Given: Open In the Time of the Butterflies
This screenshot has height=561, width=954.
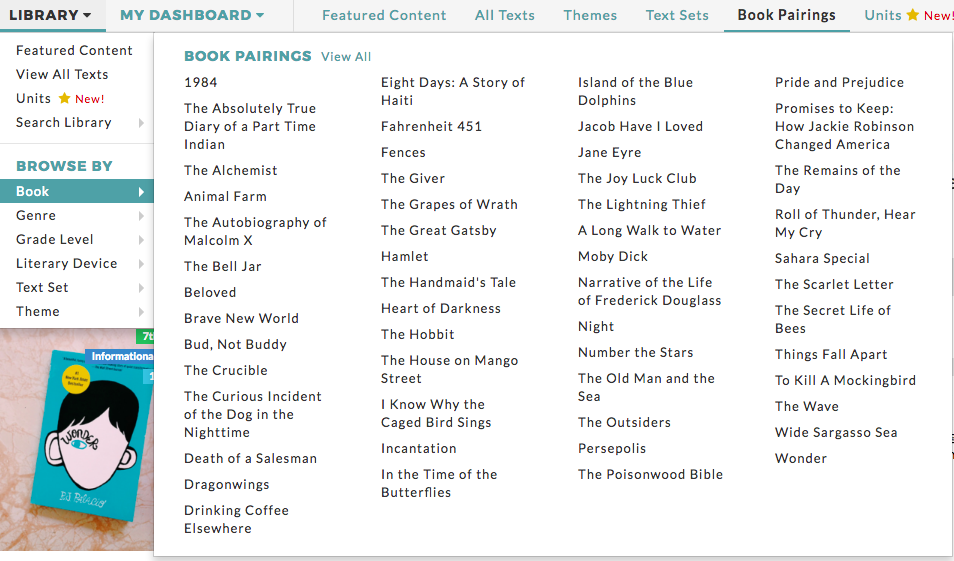Looking at the screenshot, I should (439, 483).
